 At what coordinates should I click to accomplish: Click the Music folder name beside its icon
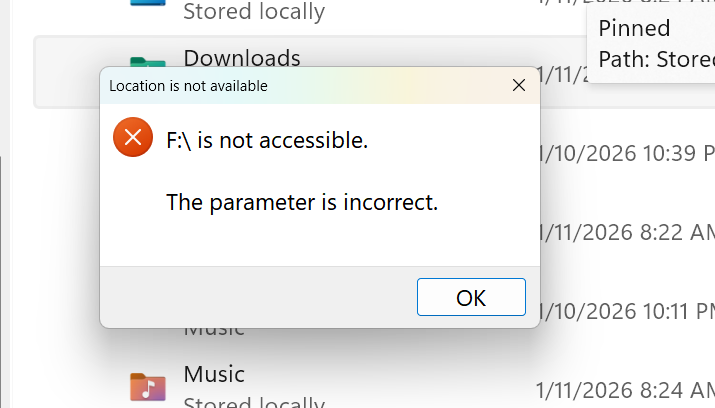[214, 374]
